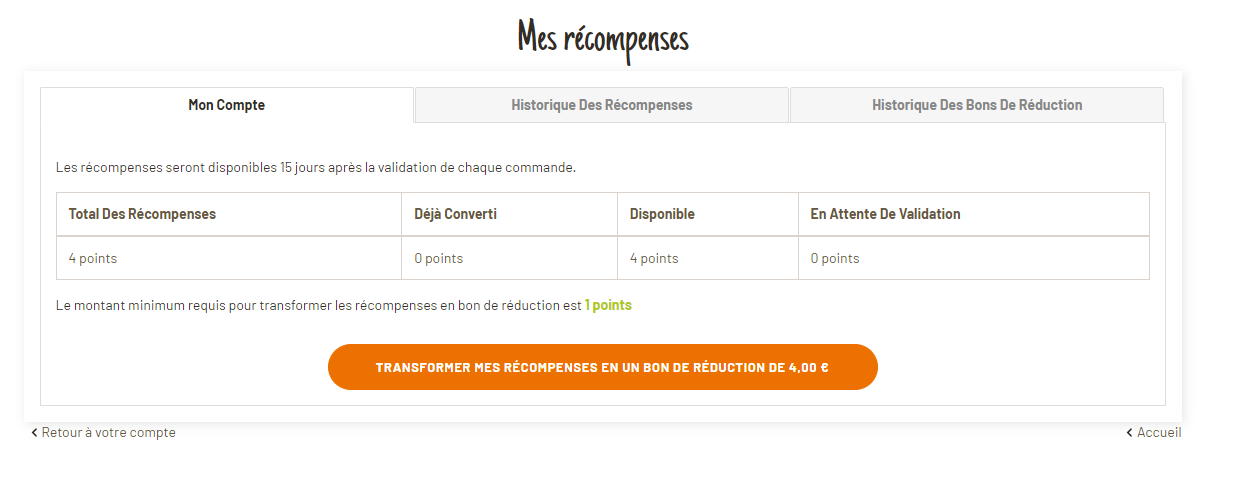Click the Le montant minimum requis sentence
This screenshot has height=484, width=1258.
[318, 305]
